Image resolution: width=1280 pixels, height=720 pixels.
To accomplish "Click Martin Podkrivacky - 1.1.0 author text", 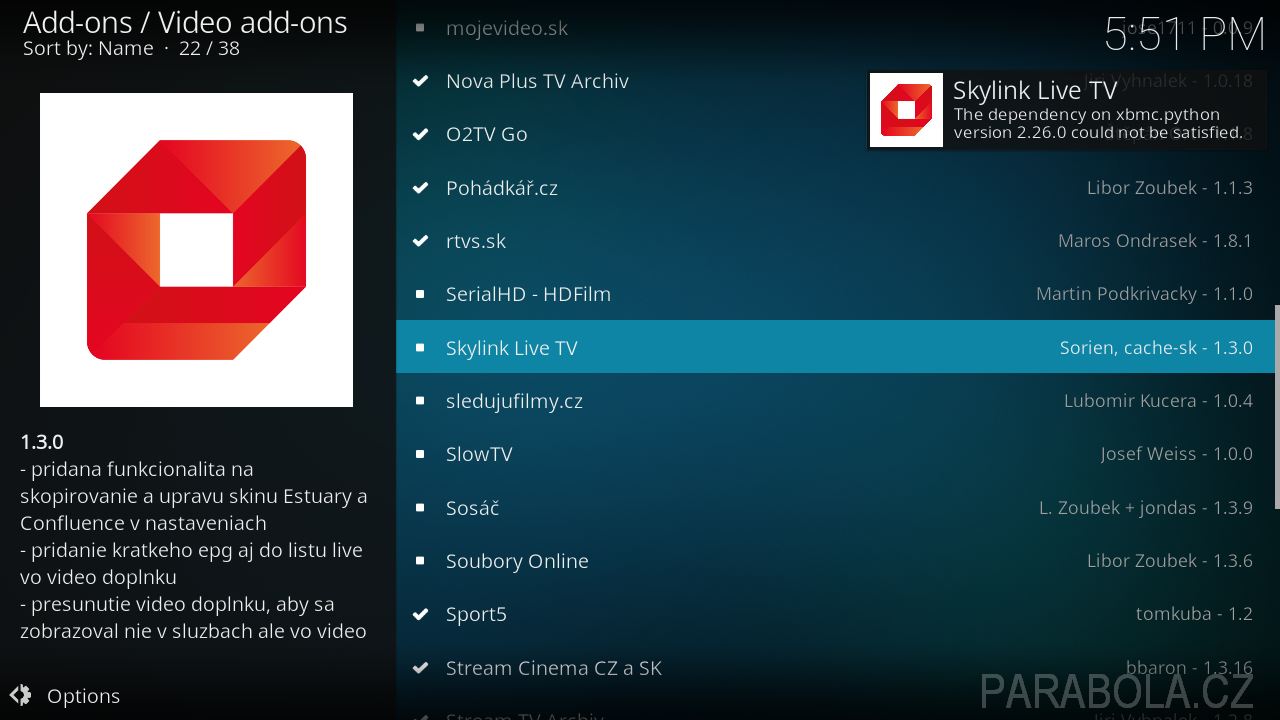I will (1144, 294).
